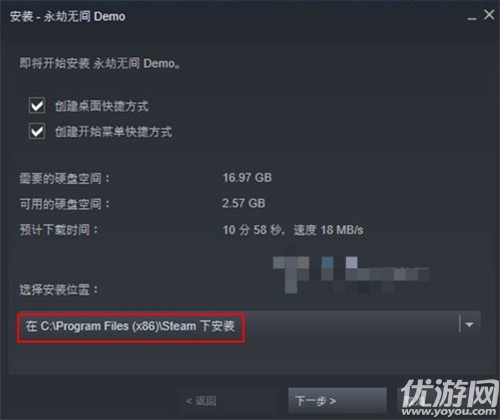Uncheck the 创建桌面快捷方式 checkbox
The height and width of the screenshot is (420, 500).
[37, 106]
